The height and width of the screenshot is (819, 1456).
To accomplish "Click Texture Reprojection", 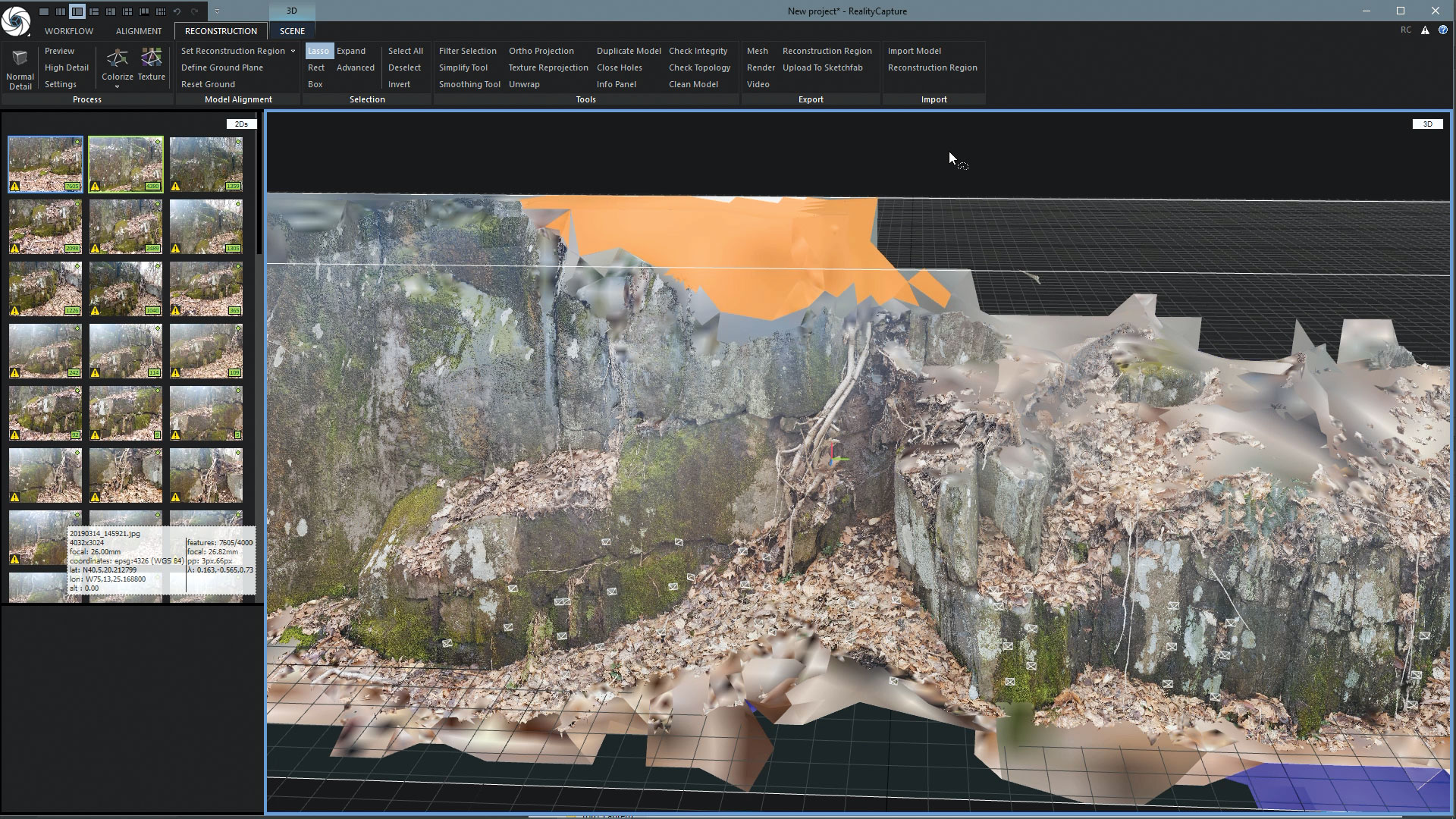I will [x=548, y=67].
